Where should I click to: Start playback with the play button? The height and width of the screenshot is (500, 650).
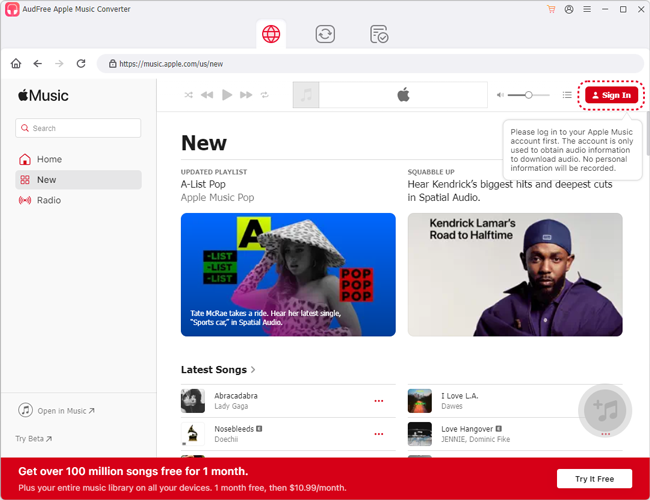point(227,95)
